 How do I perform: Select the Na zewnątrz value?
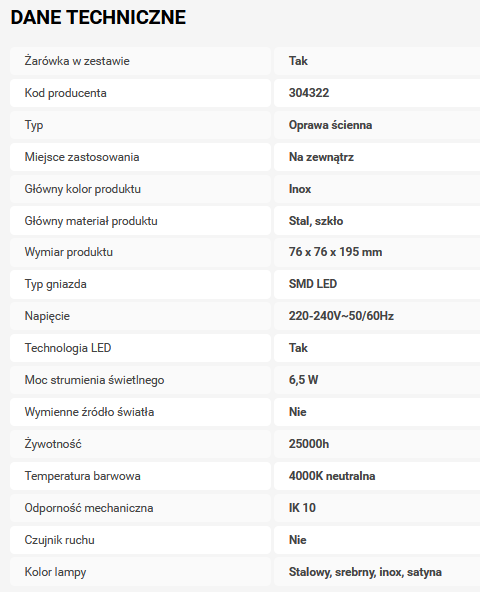[x=321, y=157]
